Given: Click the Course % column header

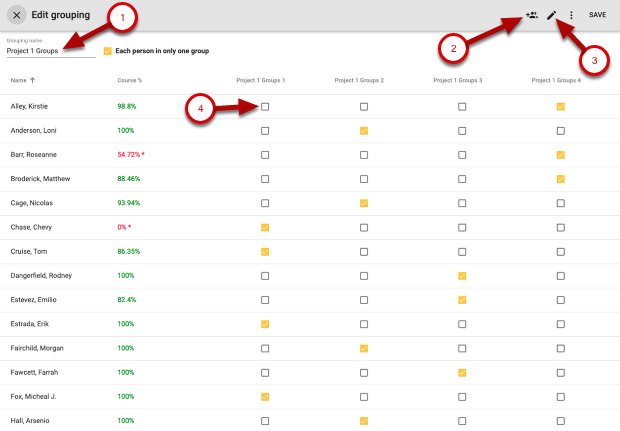Looking at the screenshot, I should point(130,79).
